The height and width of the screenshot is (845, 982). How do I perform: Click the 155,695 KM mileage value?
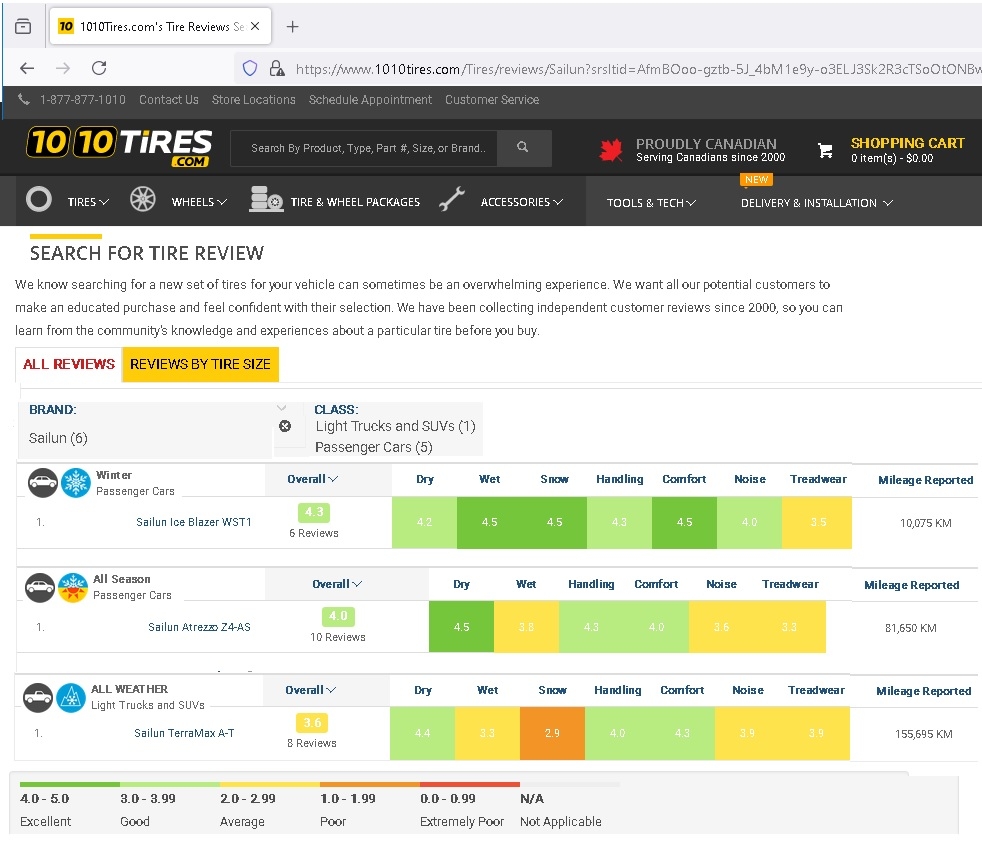pyautogui.click(x=924, y=734)
